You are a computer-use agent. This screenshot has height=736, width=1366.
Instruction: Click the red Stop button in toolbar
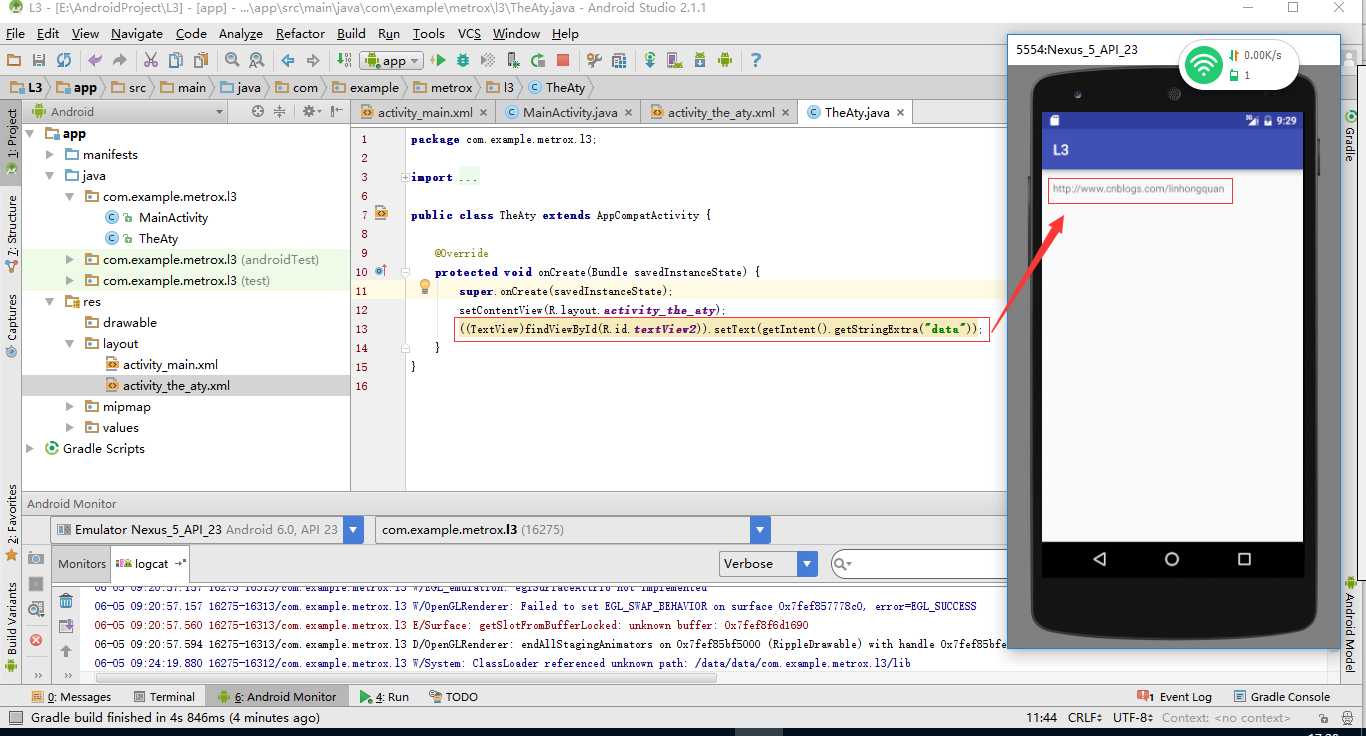[x=563, y=60]
